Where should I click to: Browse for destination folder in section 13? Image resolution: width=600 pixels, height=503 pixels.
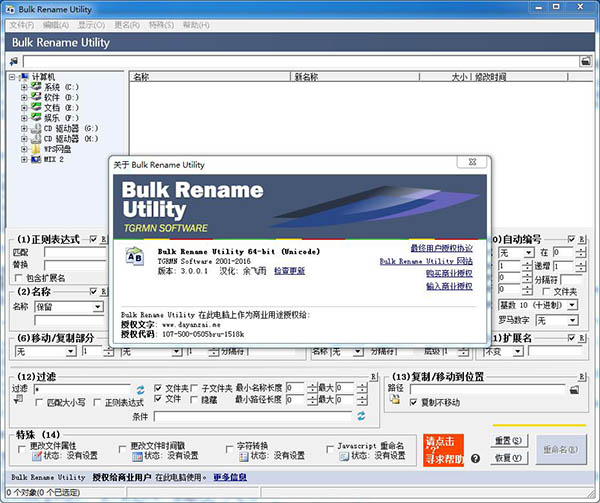[574, 390]
